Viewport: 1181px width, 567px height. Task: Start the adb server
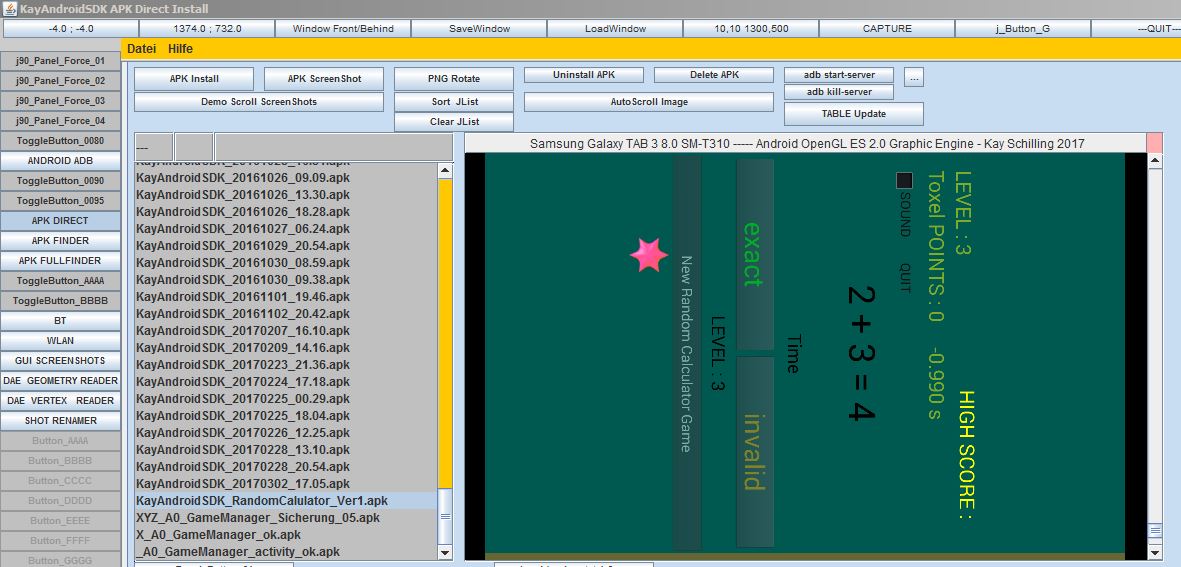(x=838, y=75)
